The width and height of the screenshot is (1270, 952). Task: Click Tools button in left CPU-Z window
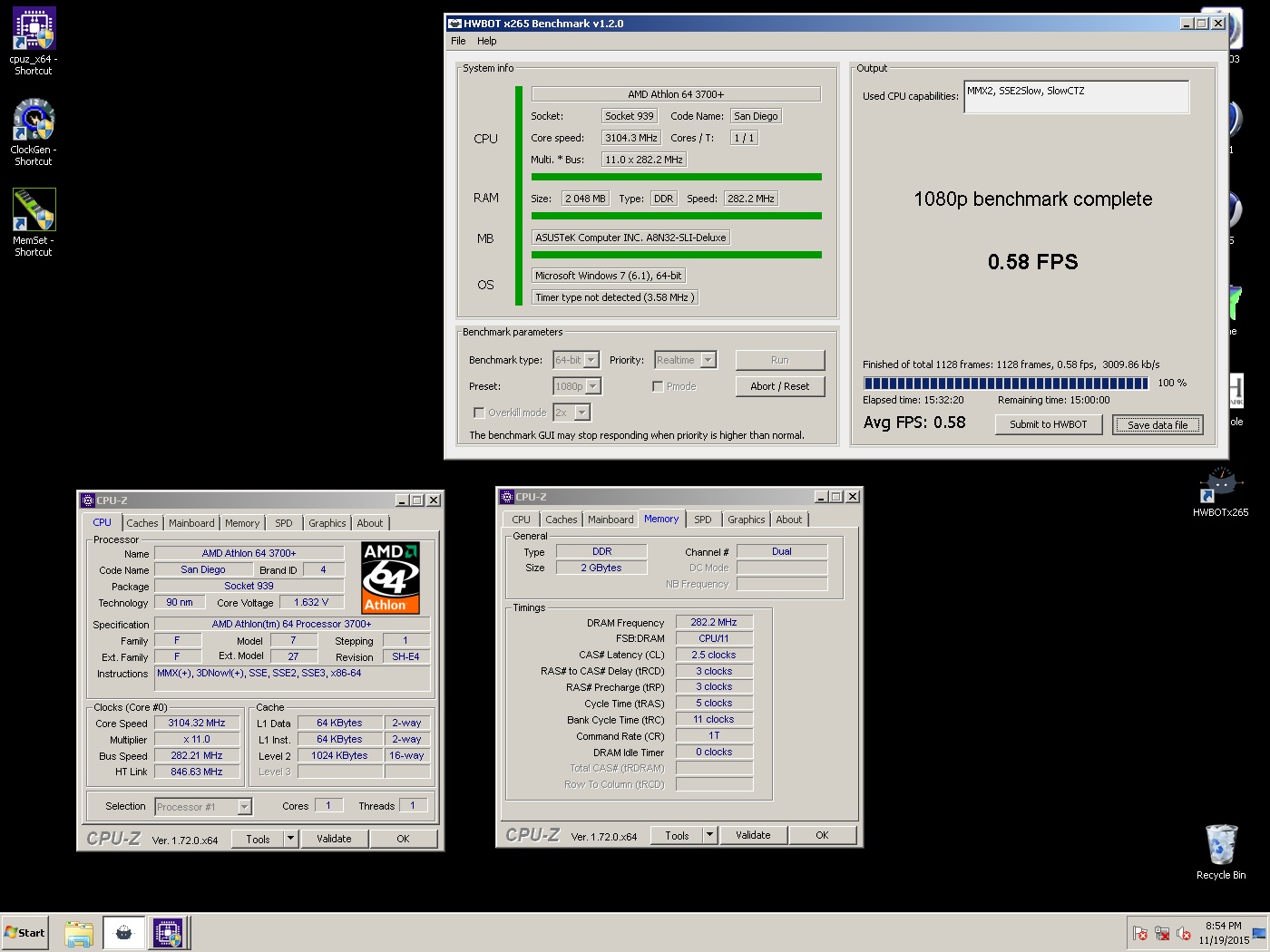point(259,839)
